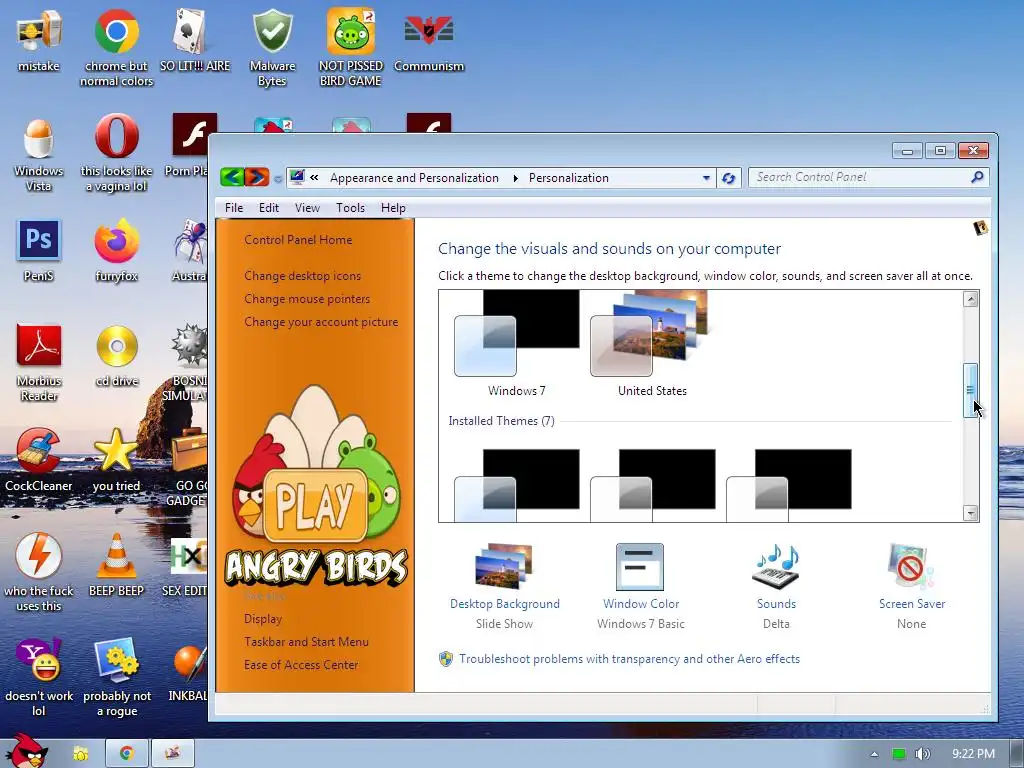Image resolution: width=1024 pixels, height=768 pixels.
Task: Select the cd drive desktop icon
Action: coord(117,357)
